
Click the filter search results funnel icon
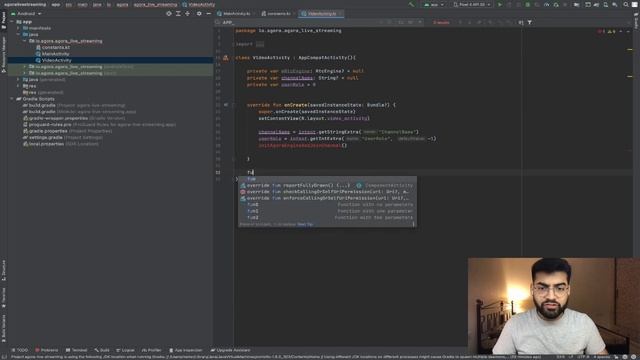click(x=529, y=22)
